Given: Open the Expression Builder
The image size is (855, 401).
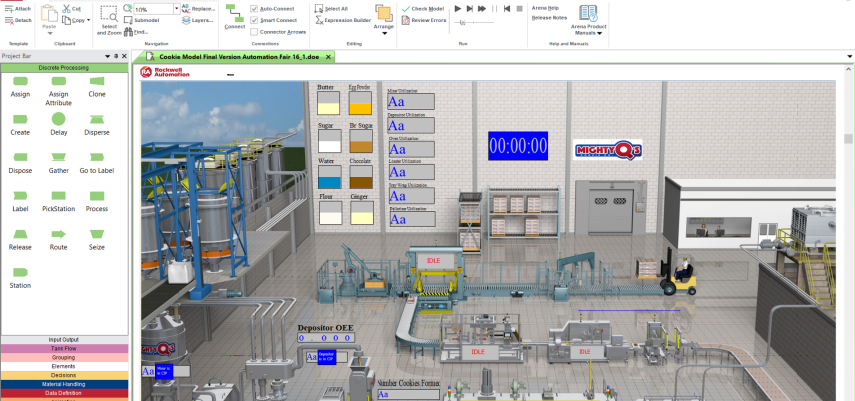Looking at the screenshot, I should 344,20.
